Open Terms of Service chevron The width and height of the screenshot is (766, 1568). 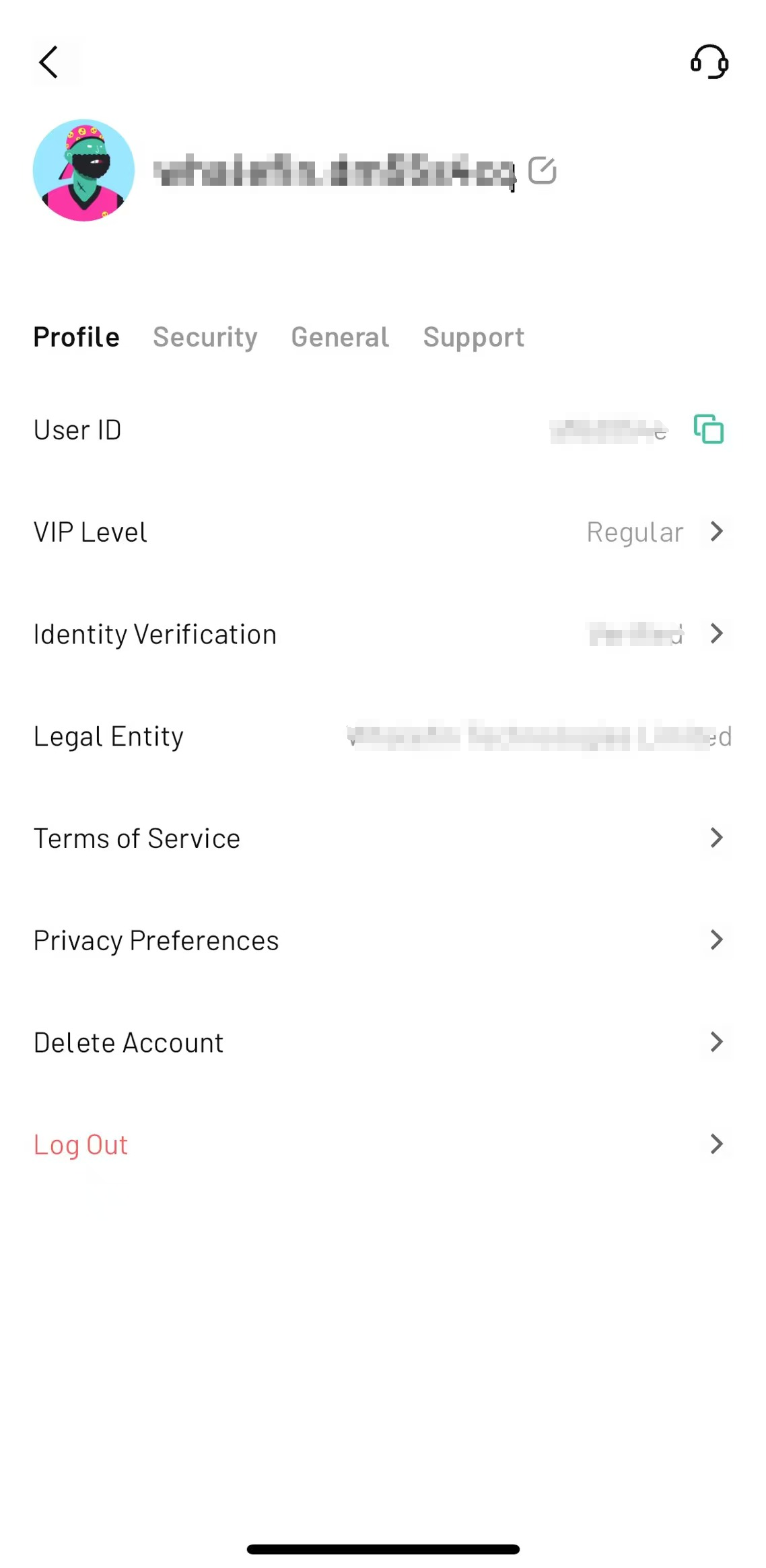[x=717, y=838]
